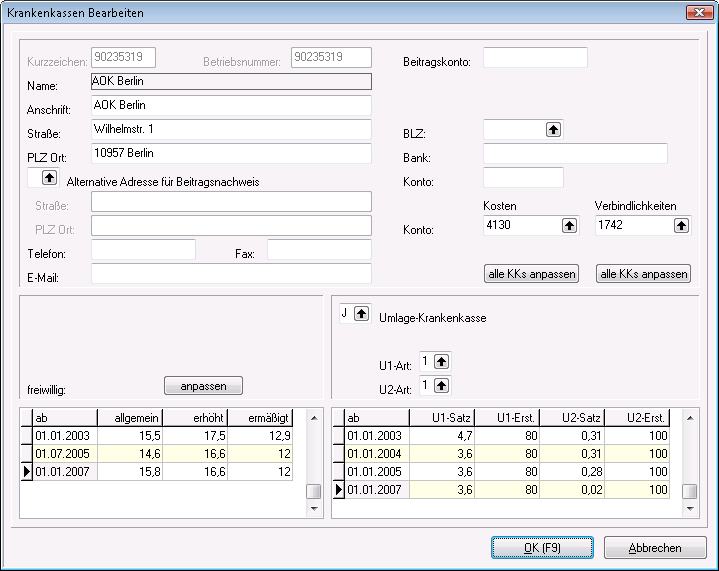719x571 pixels.
Task: Open the Kosten Konto lookup arrow
Action: point(569,226)
